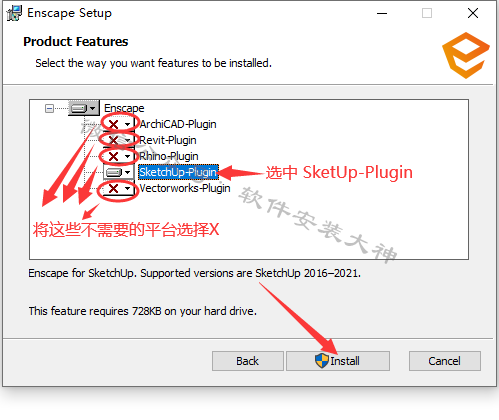Click the installer icon in title bar
Screen dimensions: 499x420
(x=14, y=13)
